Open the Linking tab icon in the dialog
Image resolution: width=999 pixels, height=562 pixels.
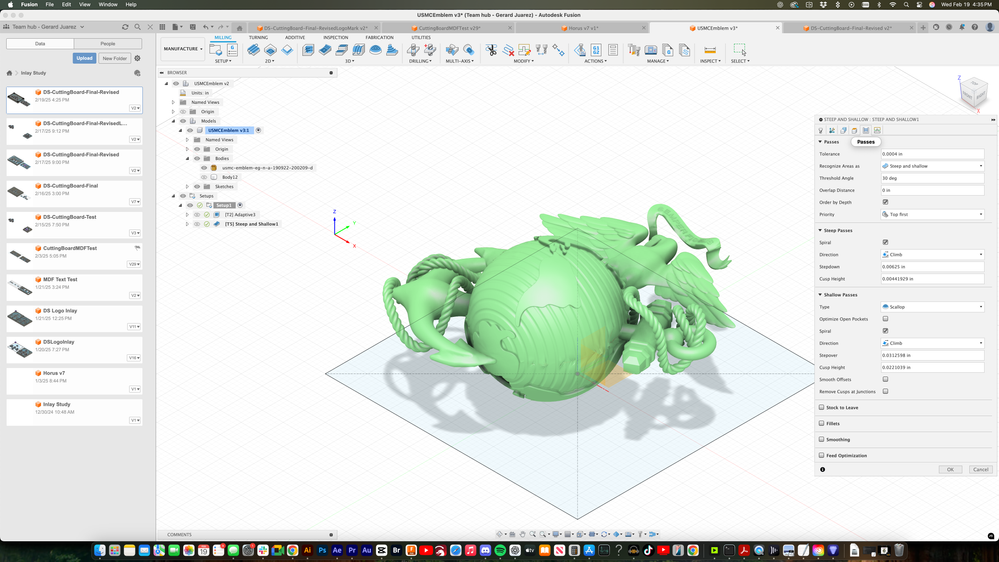(877, 131)
